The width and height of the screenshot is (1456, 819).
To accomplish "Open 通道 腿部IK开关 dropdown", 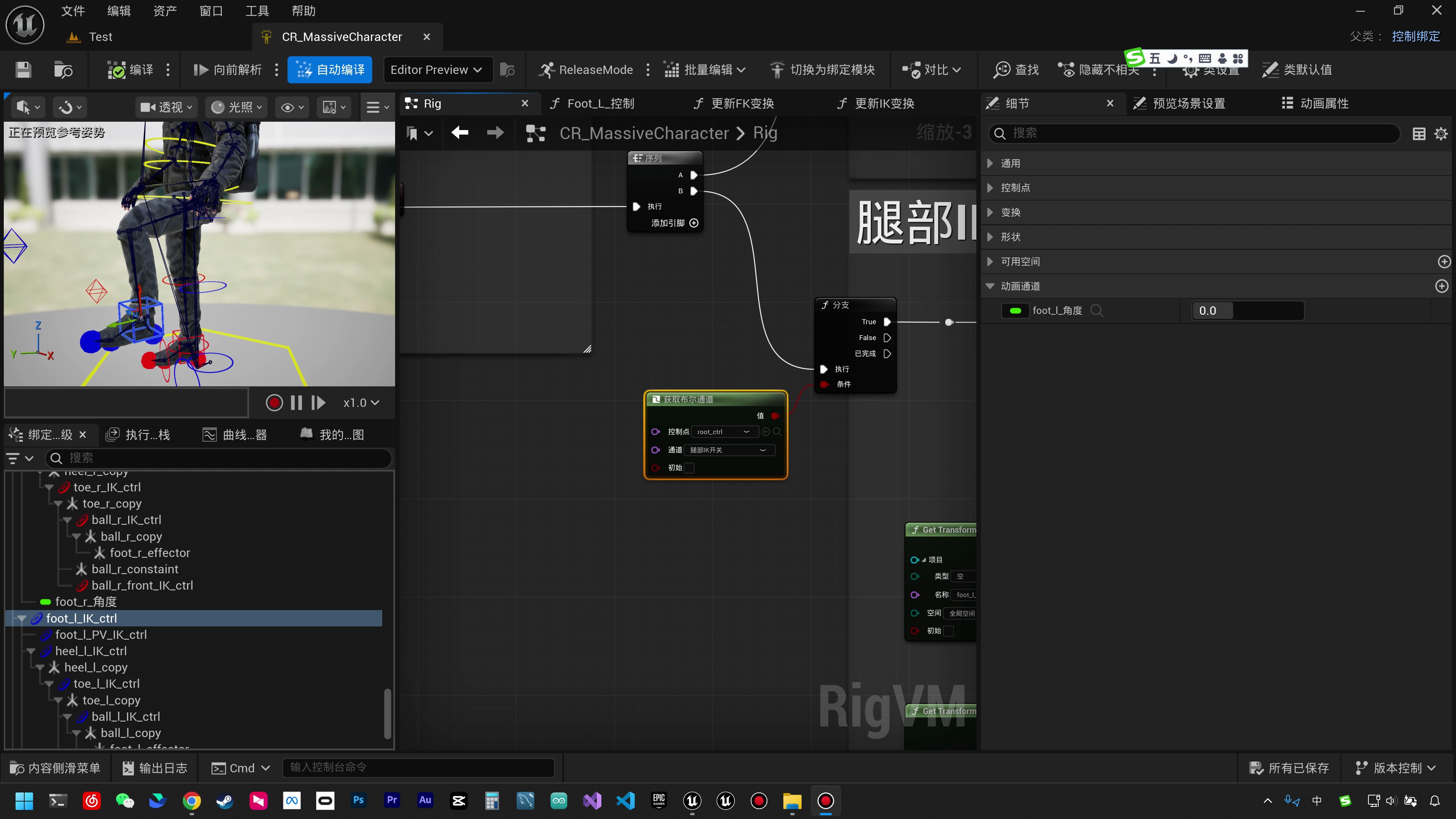I will point(729,450).
